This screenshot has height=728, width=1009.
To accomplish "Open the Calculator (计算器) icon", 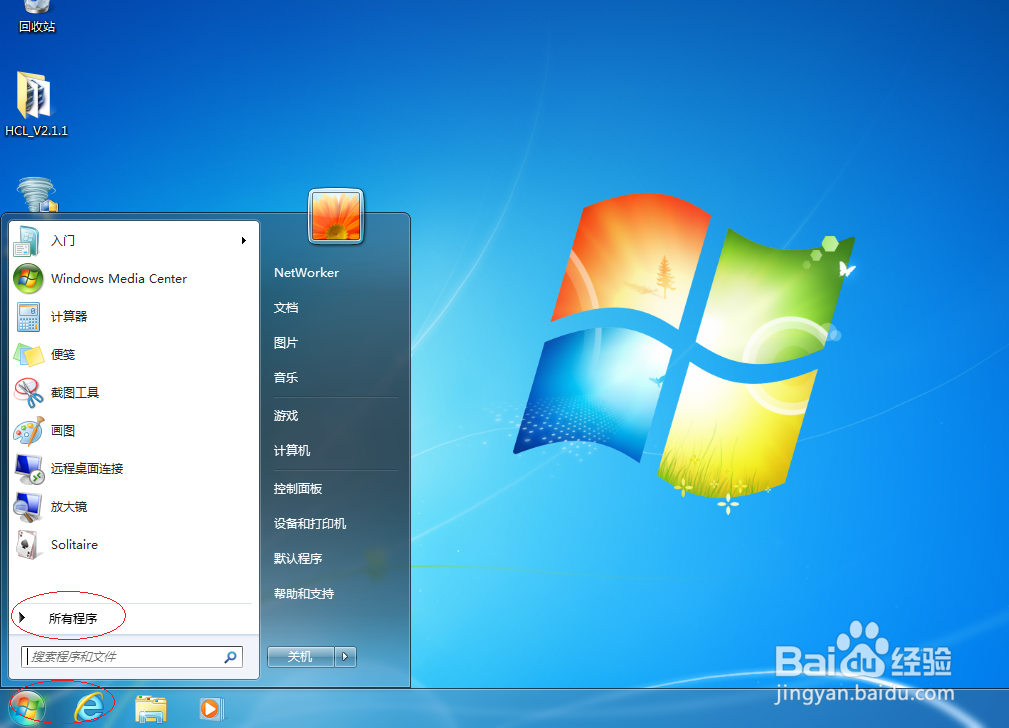I will click(x=28, y=317).
